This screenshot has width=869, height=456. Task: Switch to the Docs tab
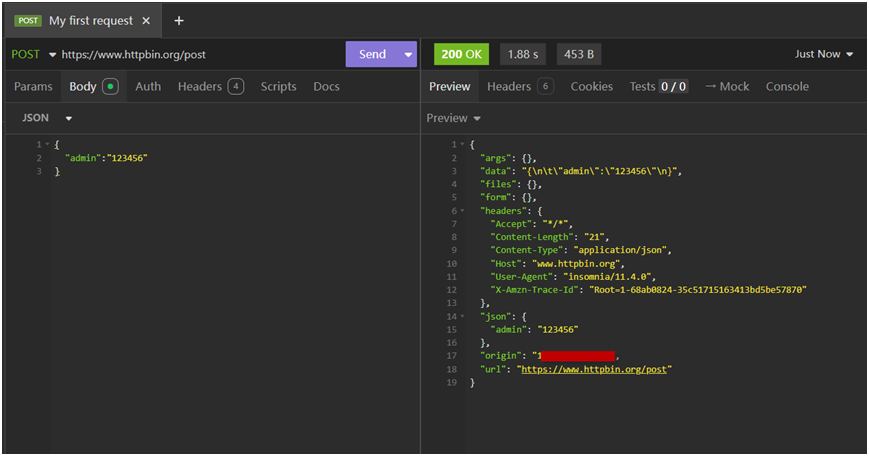click(326, 86)
